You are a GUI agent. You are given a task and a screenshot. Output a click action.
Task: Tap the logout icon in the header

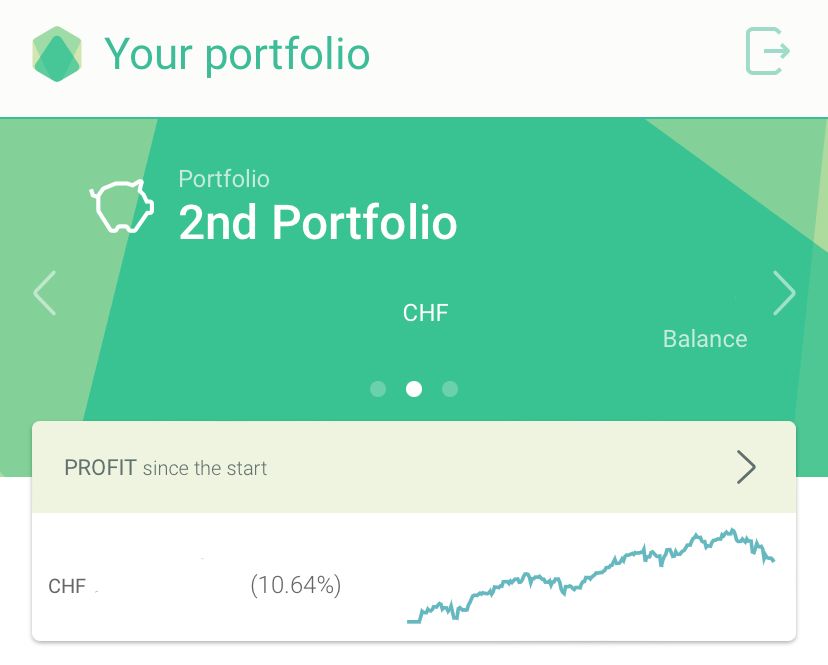(x=767, y=51)
